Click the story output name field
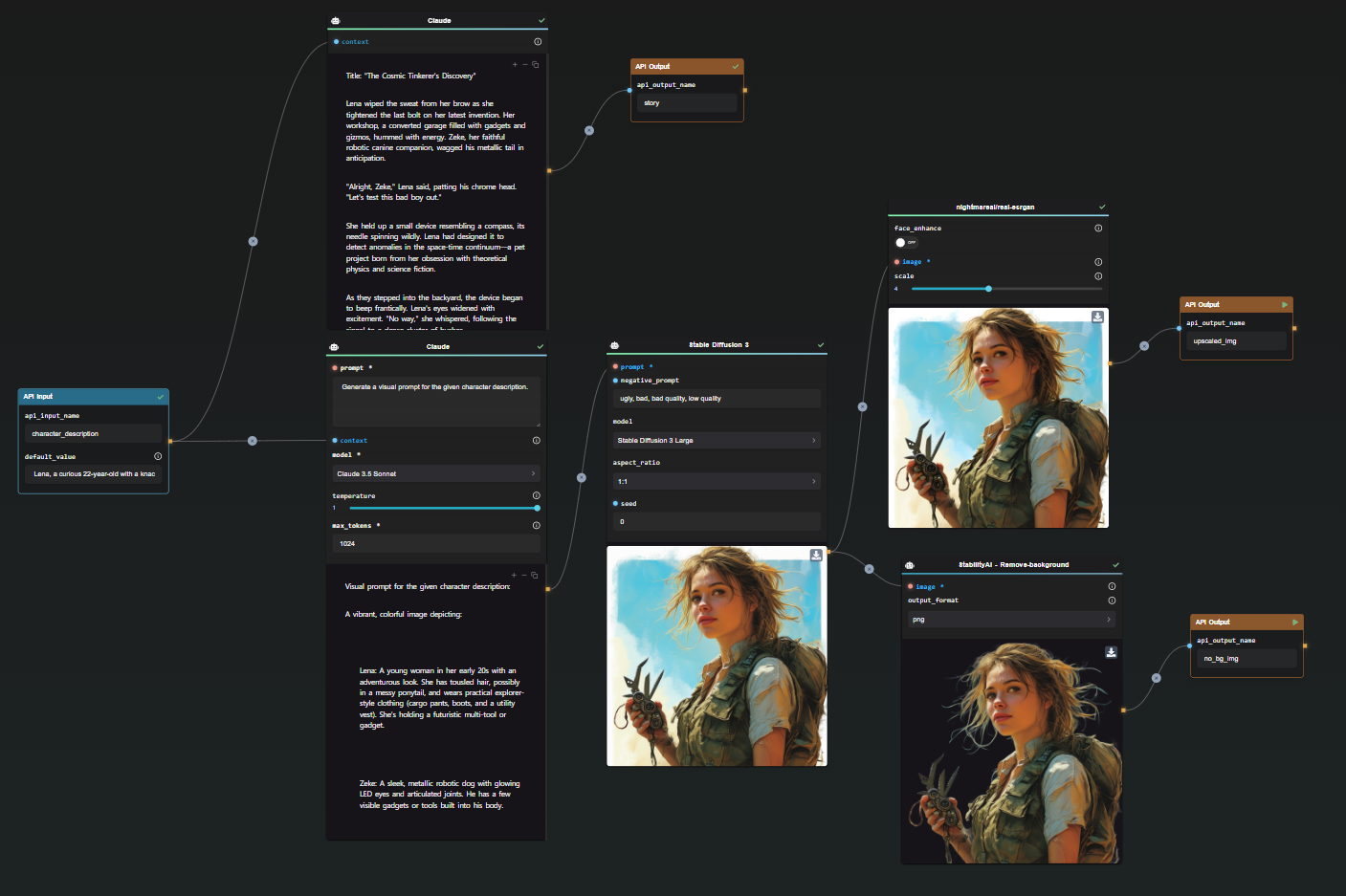 [687, 102]
